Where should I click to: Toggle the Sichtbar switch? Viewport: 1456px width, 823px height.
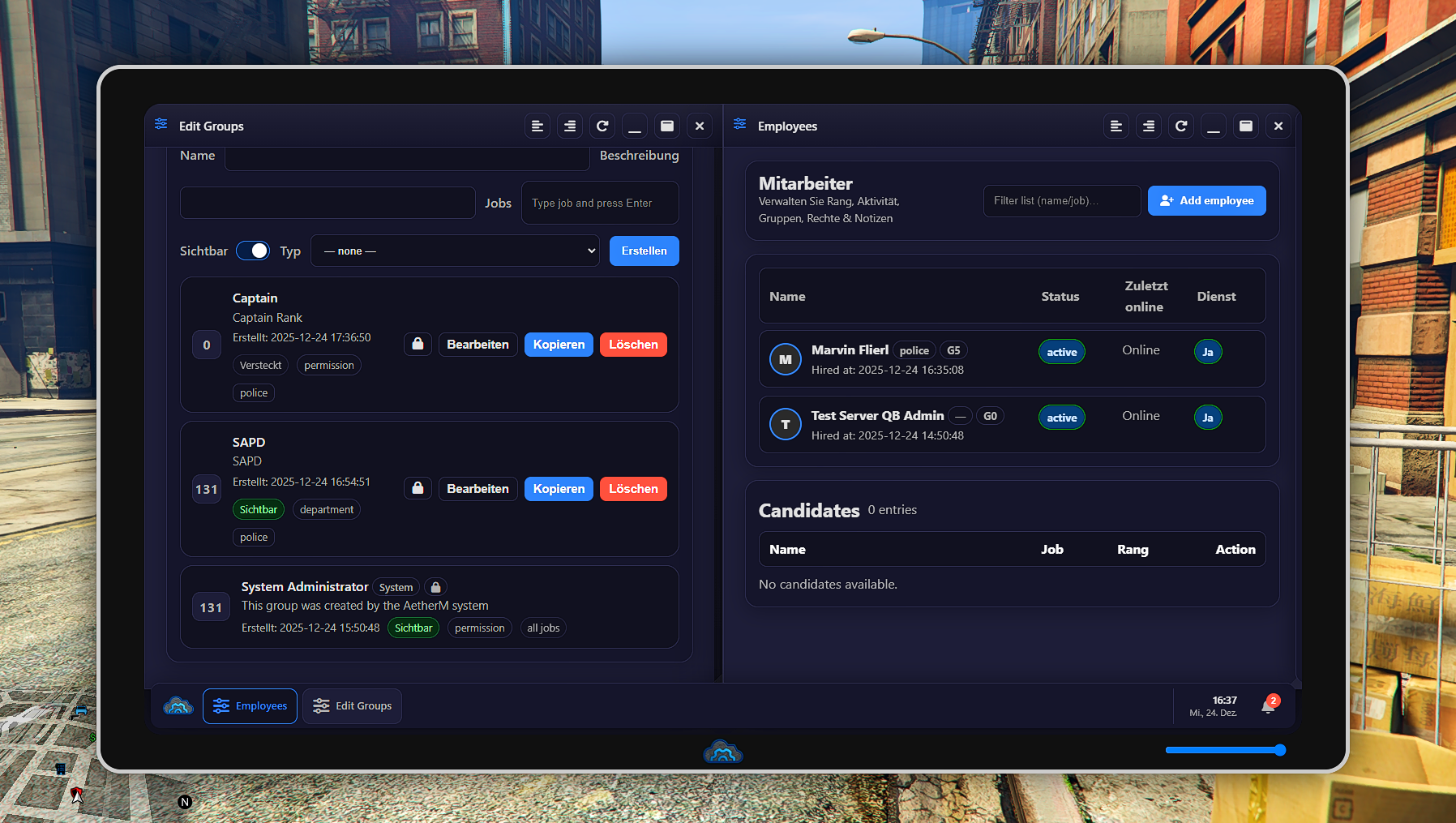tap(253, 251)
